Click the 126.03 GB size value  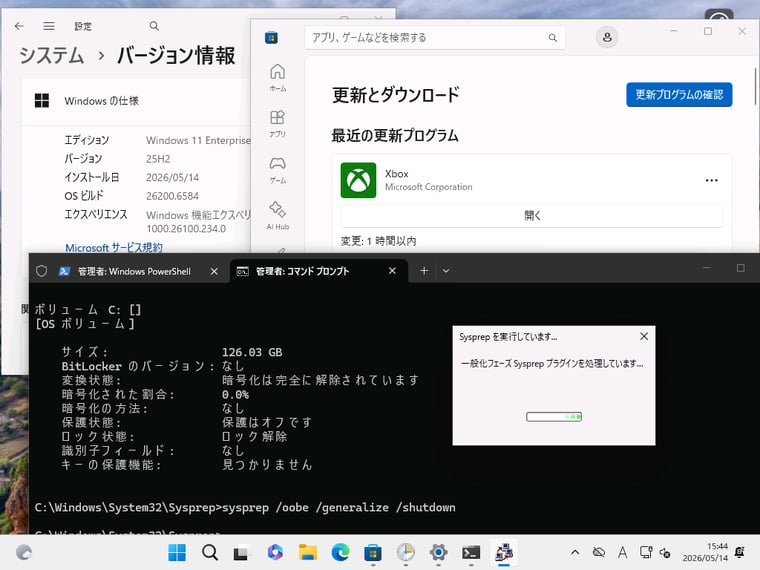click(252, 352)
